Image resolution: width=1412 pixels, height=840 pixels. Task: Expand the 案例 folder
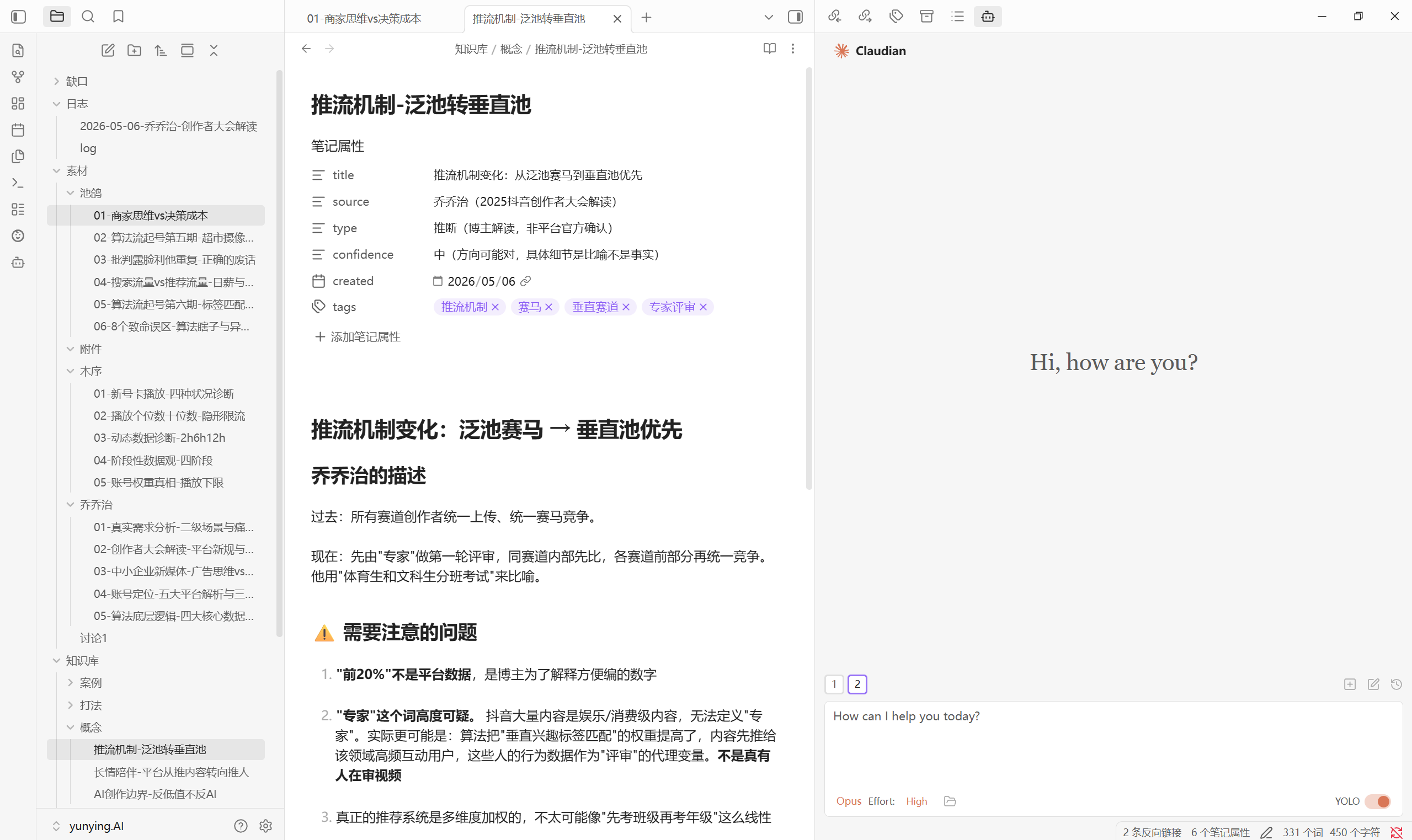70,683
